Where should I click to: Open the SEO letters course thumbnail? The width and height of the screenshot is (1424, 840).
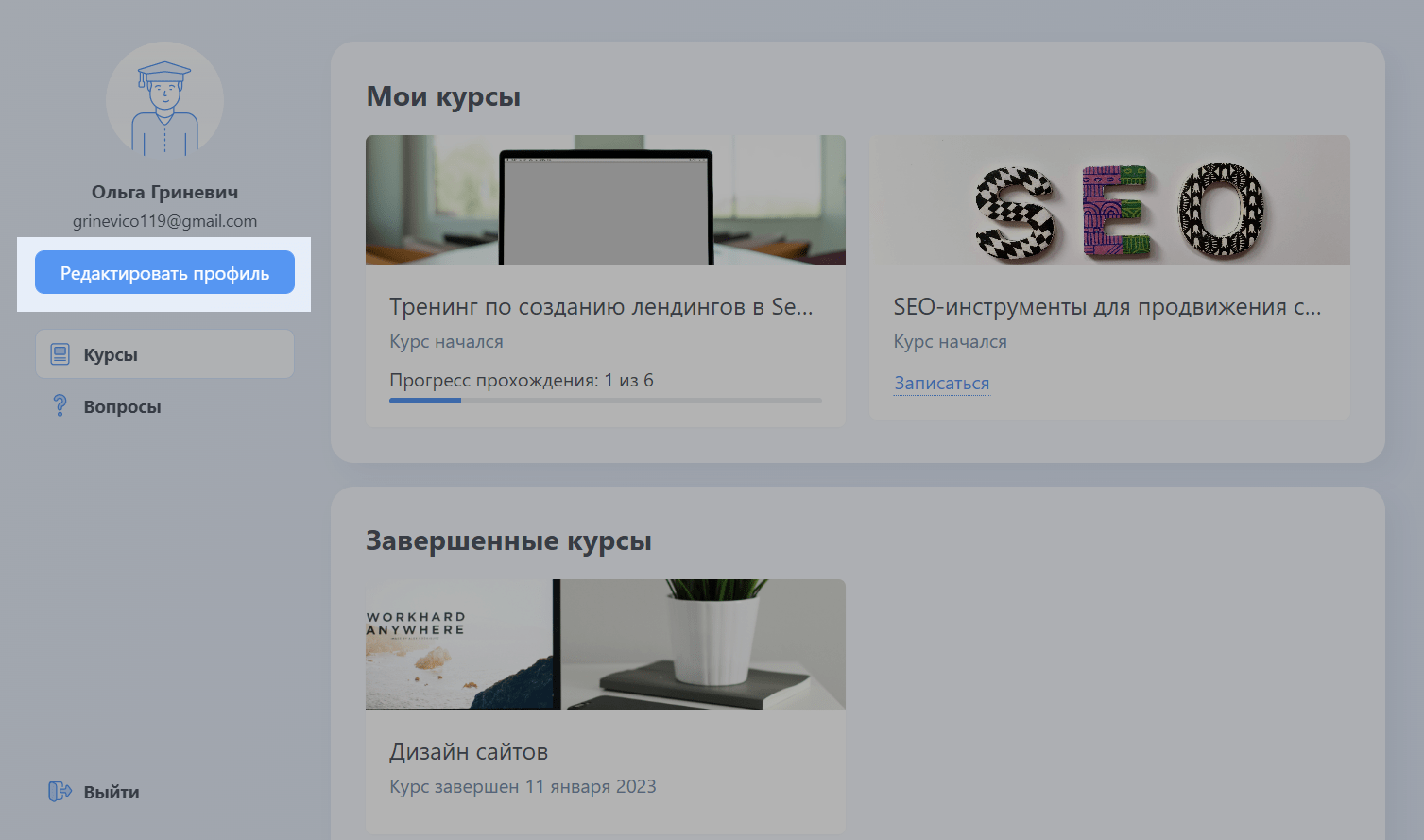coord(1109,199)
